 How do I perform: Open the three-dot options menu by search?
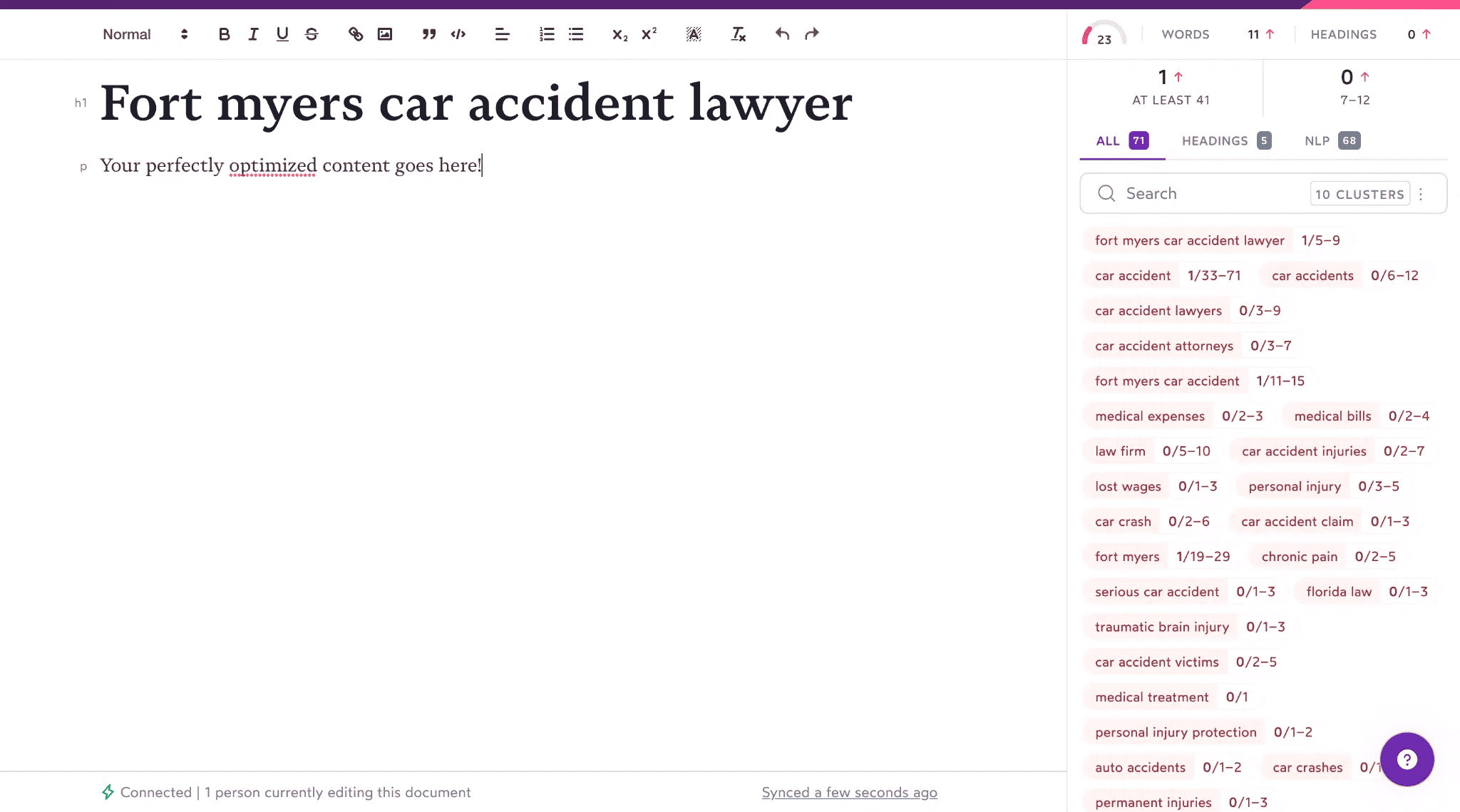click(x=1421, y=194)
